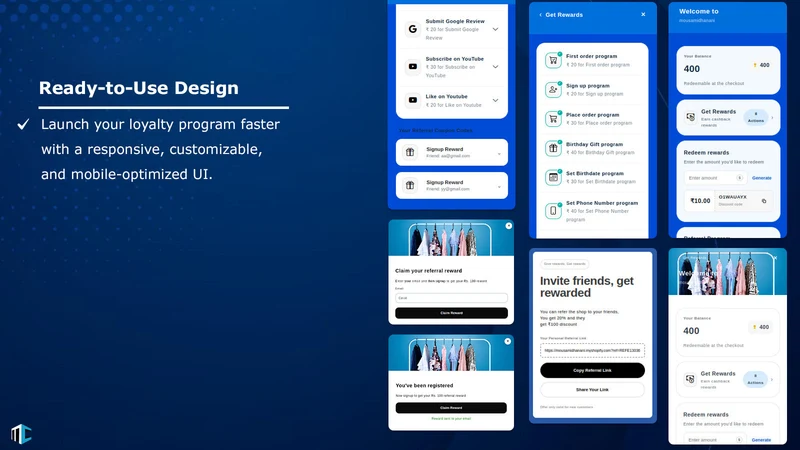The height and width of the screenshot is (450, 800).
Task: Click the personal referral link box
Action: coord(592,351)
